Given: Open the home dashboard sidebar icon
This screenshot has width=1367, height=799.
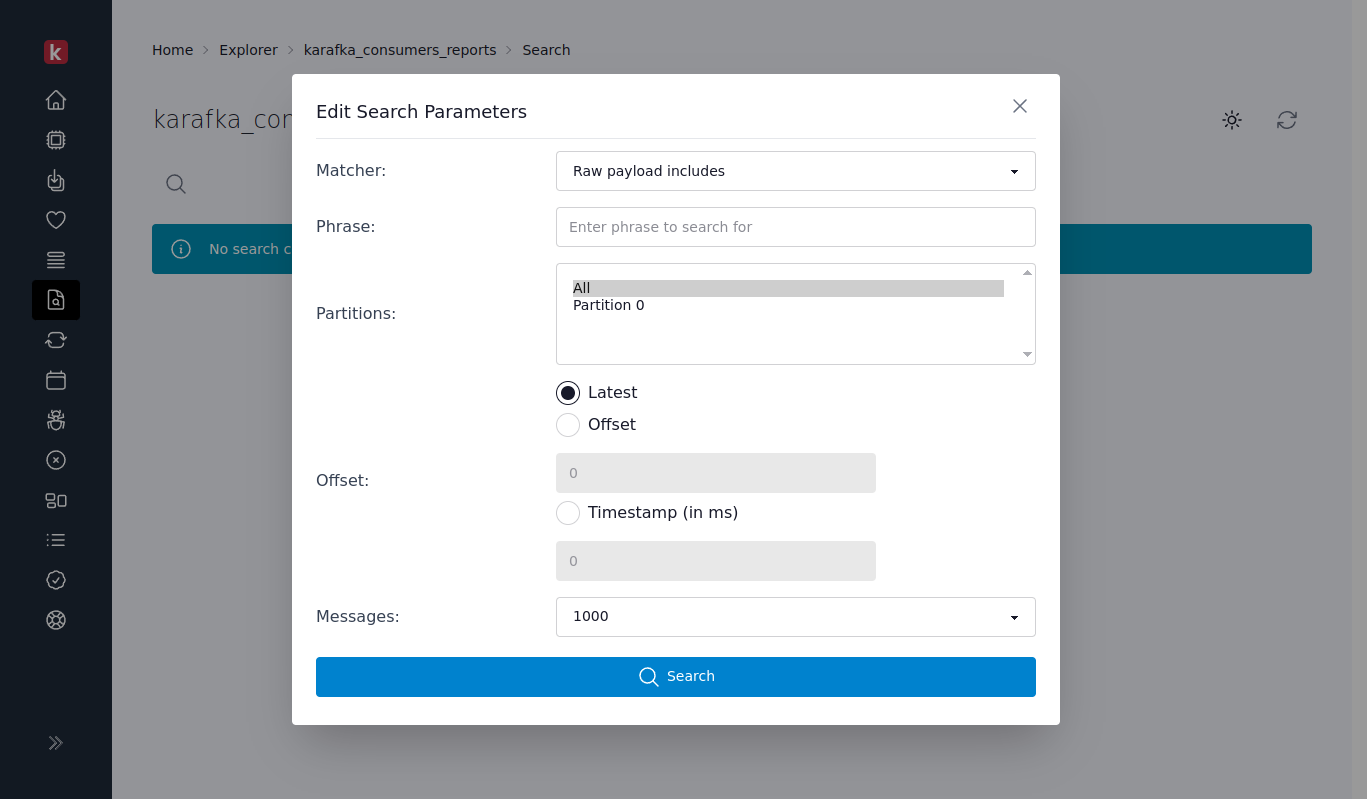Looking at the screenshot, I should [56, 100].
